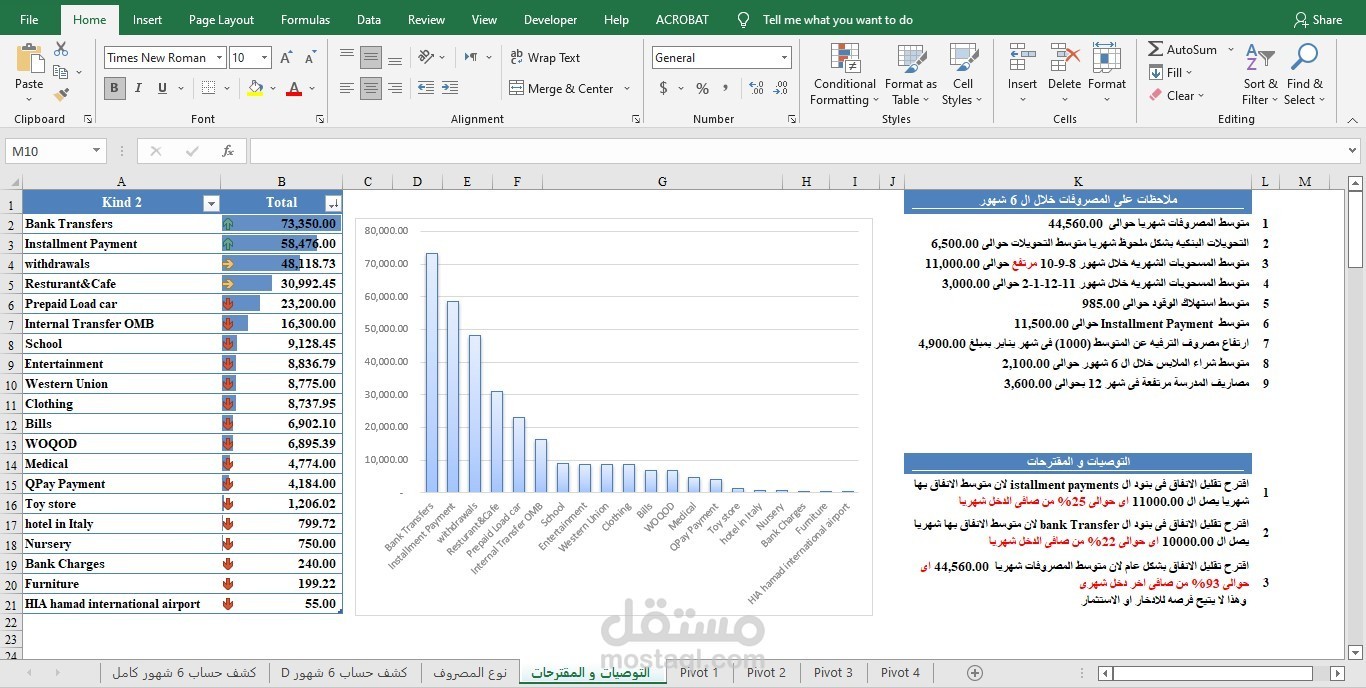This screenshot has height=688, width=1366.
Task: Open the font name dropdown
Action: click(x=220, y=57)
